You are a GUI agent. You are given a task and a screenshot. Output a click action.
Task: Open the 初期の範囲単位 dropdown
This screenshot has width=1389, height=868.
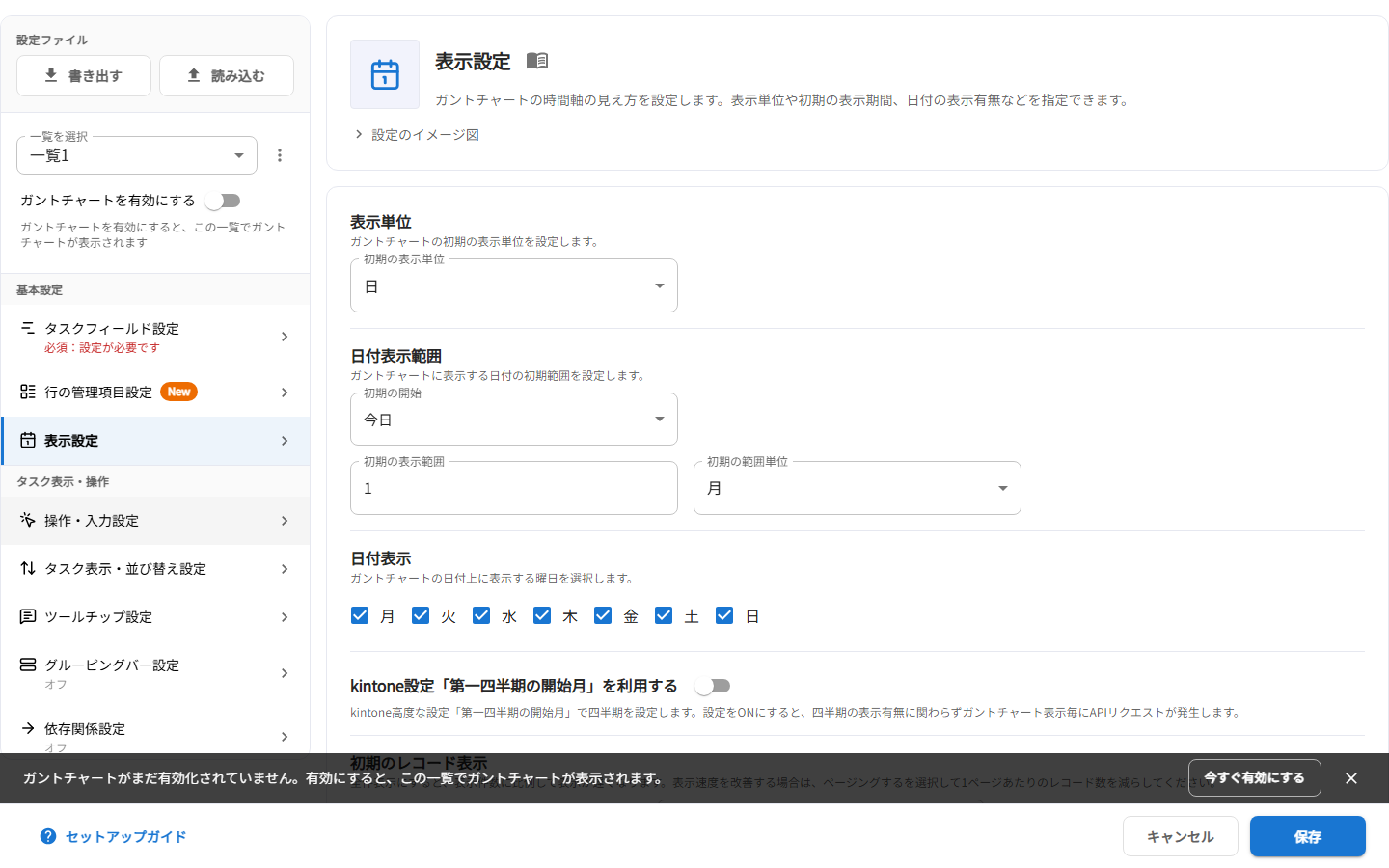(858, 488)
